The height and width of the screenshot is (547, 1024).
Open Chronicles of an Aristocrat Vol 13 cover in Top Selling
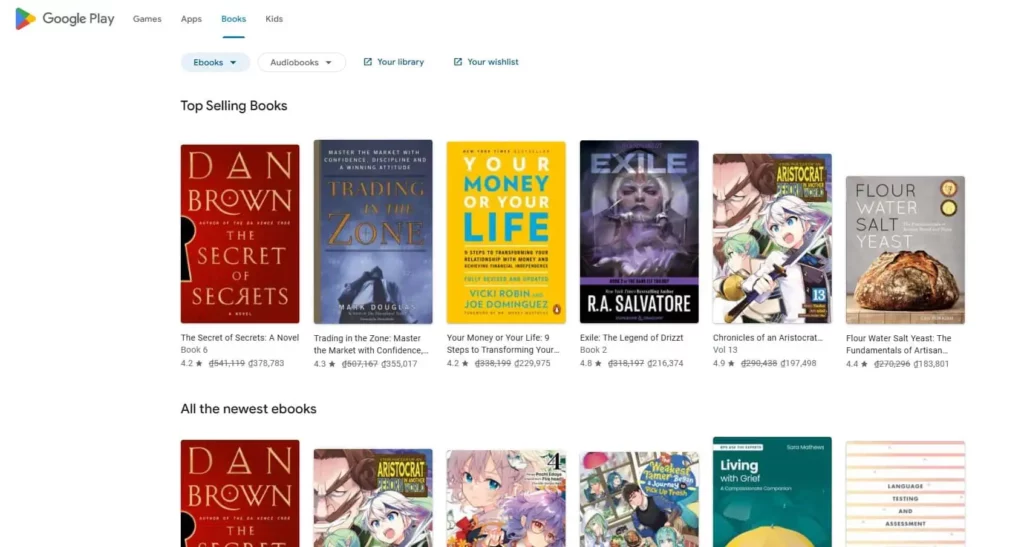click(773, 239)
